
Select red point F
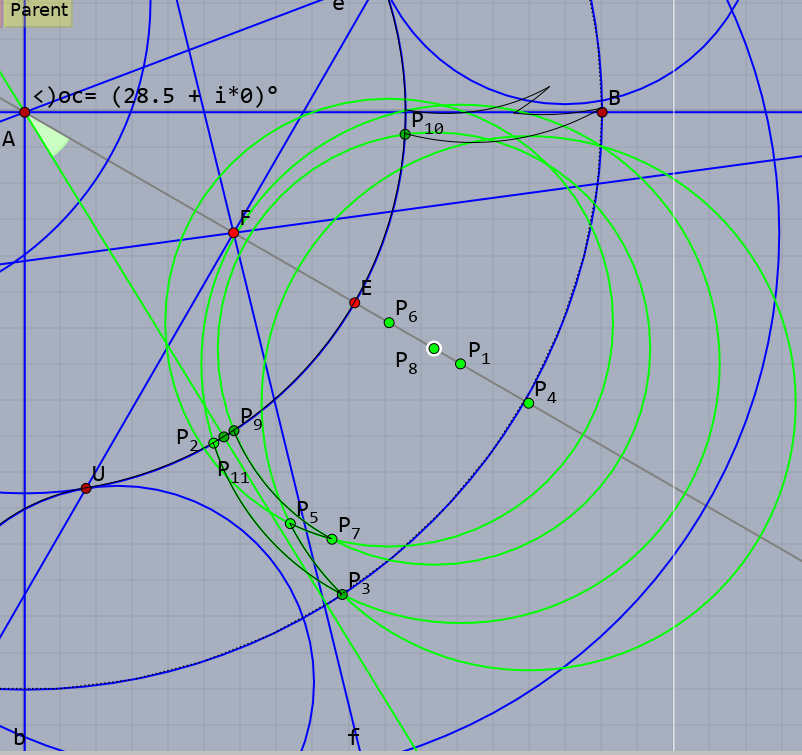coord(233,233)
